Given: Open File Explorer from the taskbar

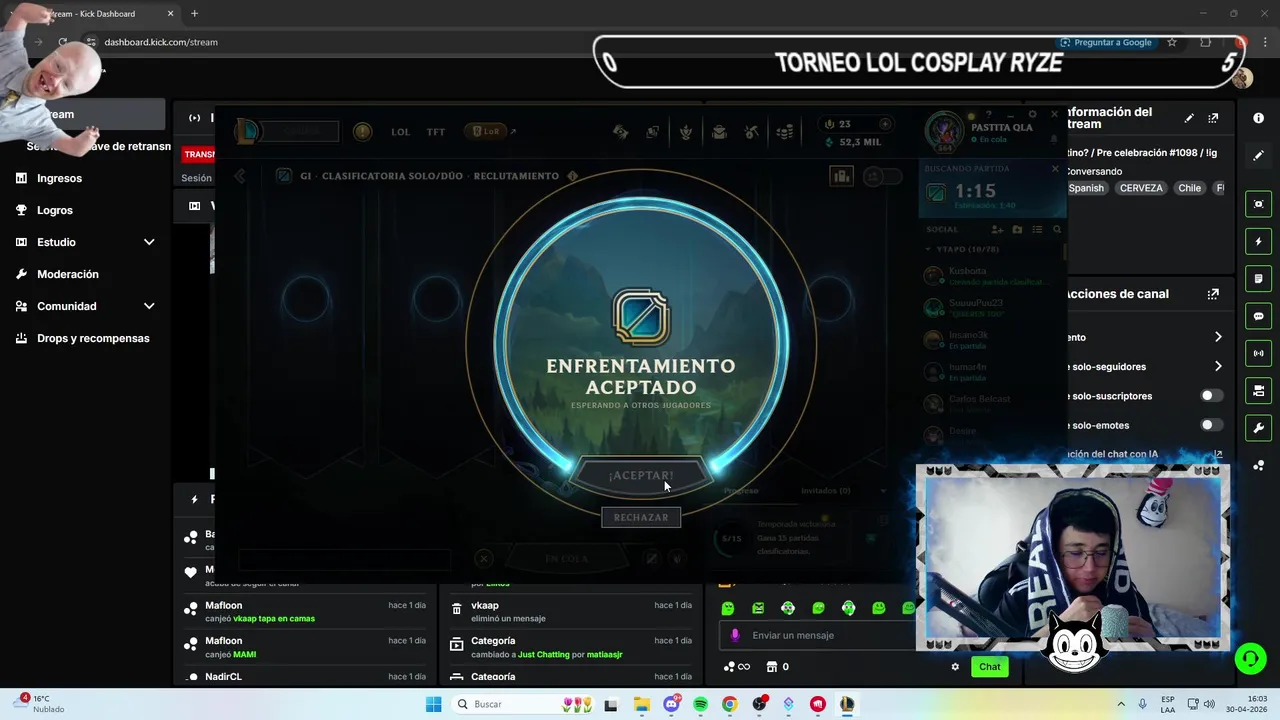Looking at the screenshot, I should tap(641, 704).
